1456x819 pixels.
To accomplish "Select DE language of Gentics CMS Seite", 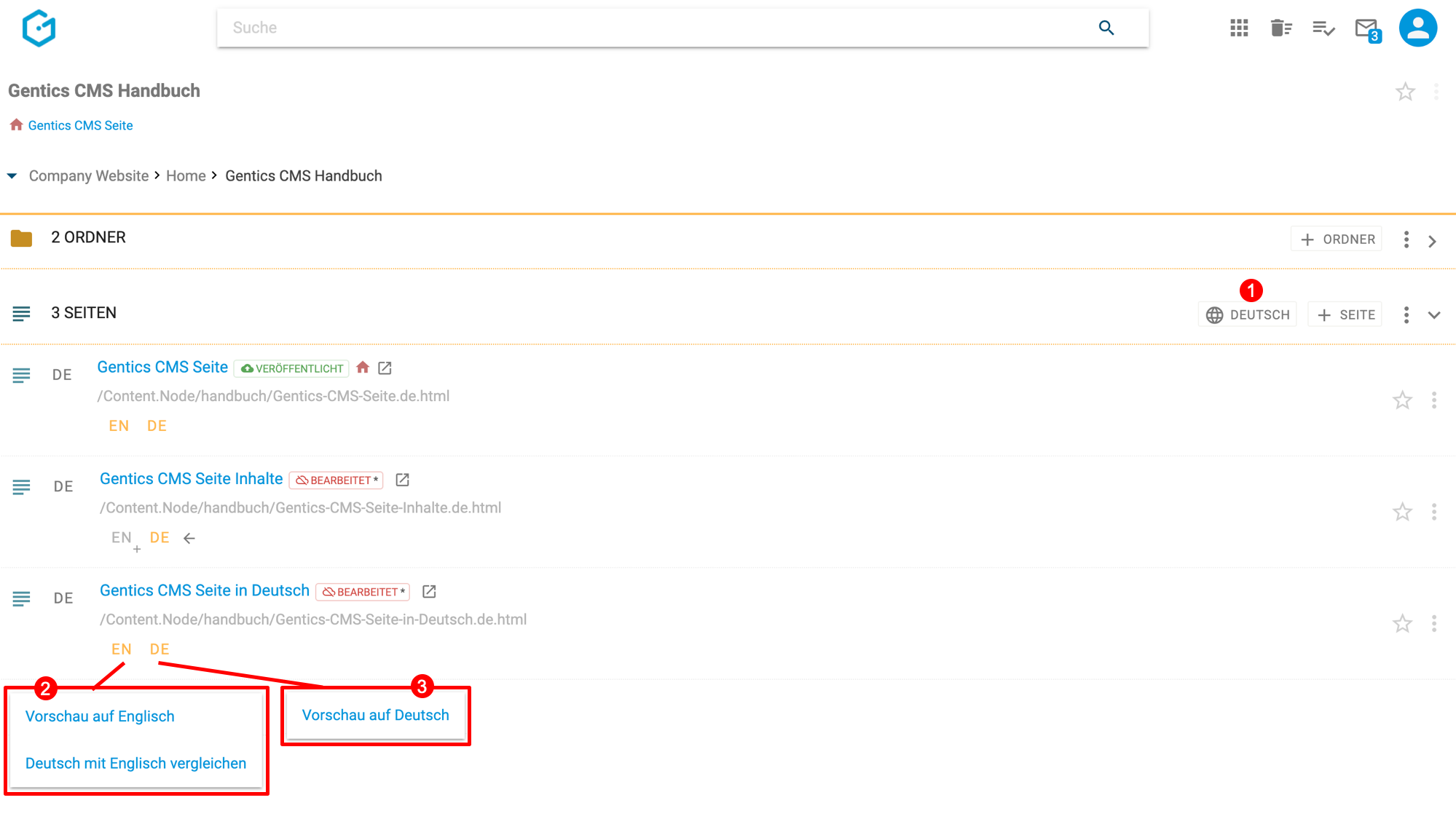I will tap(157, 426).
